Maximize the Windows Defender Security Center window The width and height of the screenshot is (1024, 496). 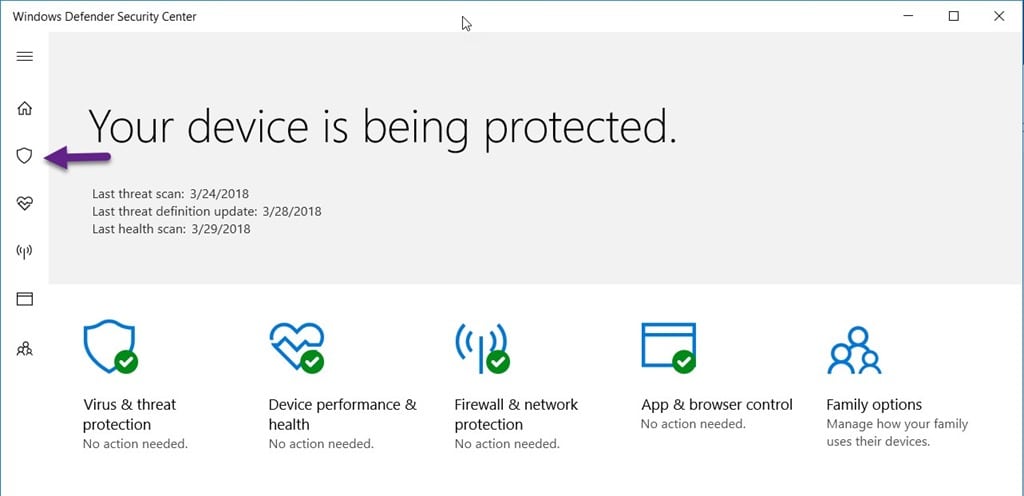953,16
